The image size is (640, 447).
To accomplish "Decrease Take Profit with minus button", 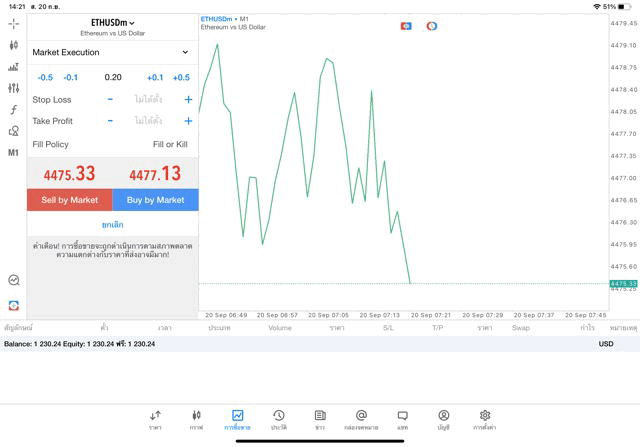I will (x=110, y=121).
